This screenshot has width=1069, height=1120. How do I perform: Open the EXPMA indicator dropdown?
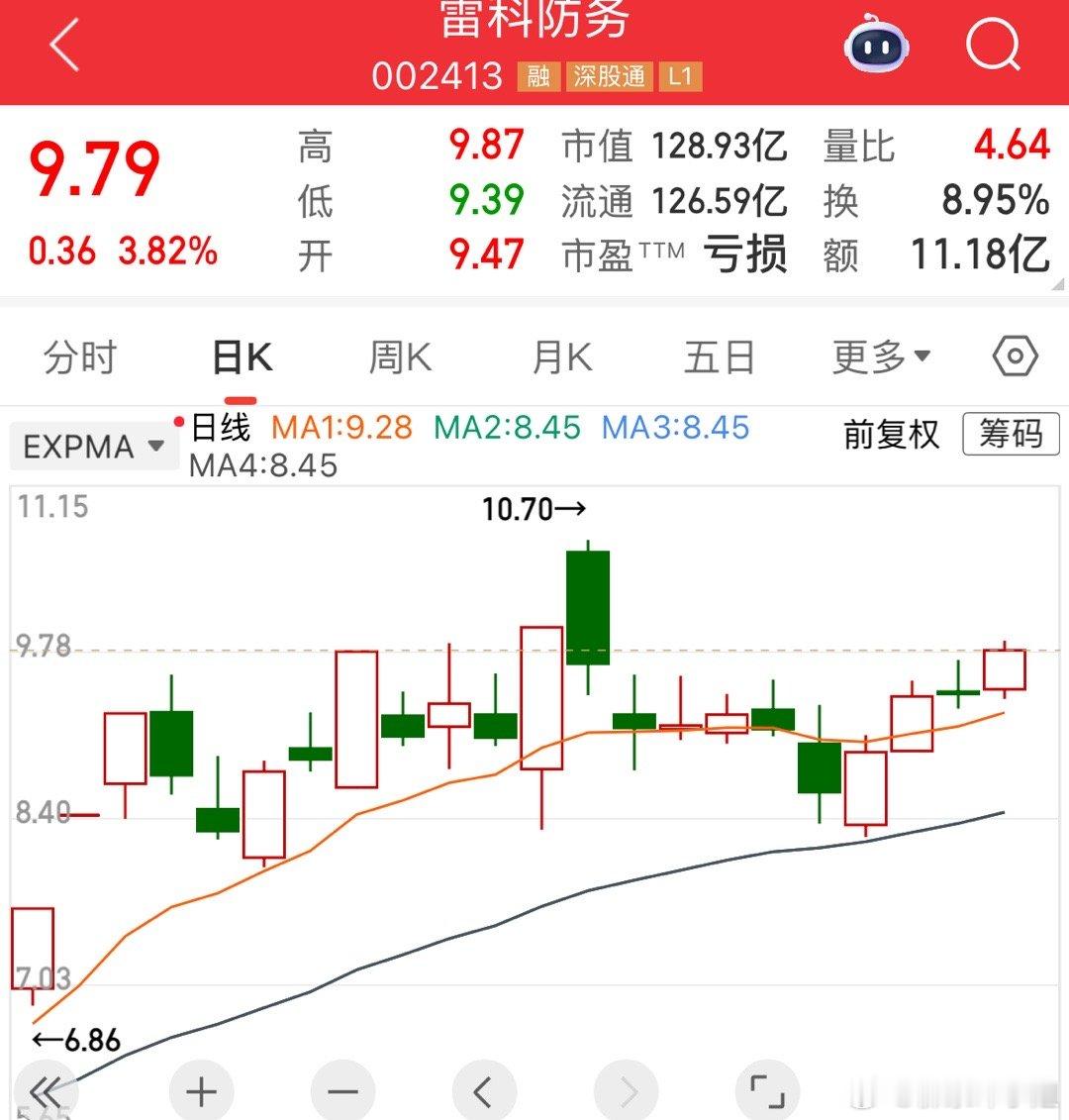click(x=94, y=448)
